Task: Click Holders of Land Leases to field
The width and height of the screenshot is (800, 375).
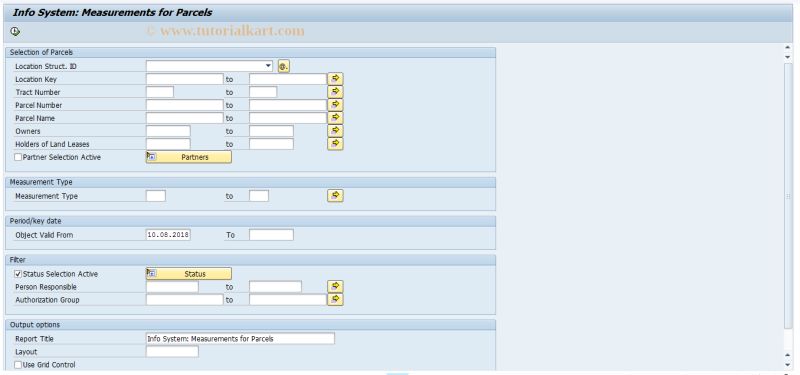Action: (271, 144)
